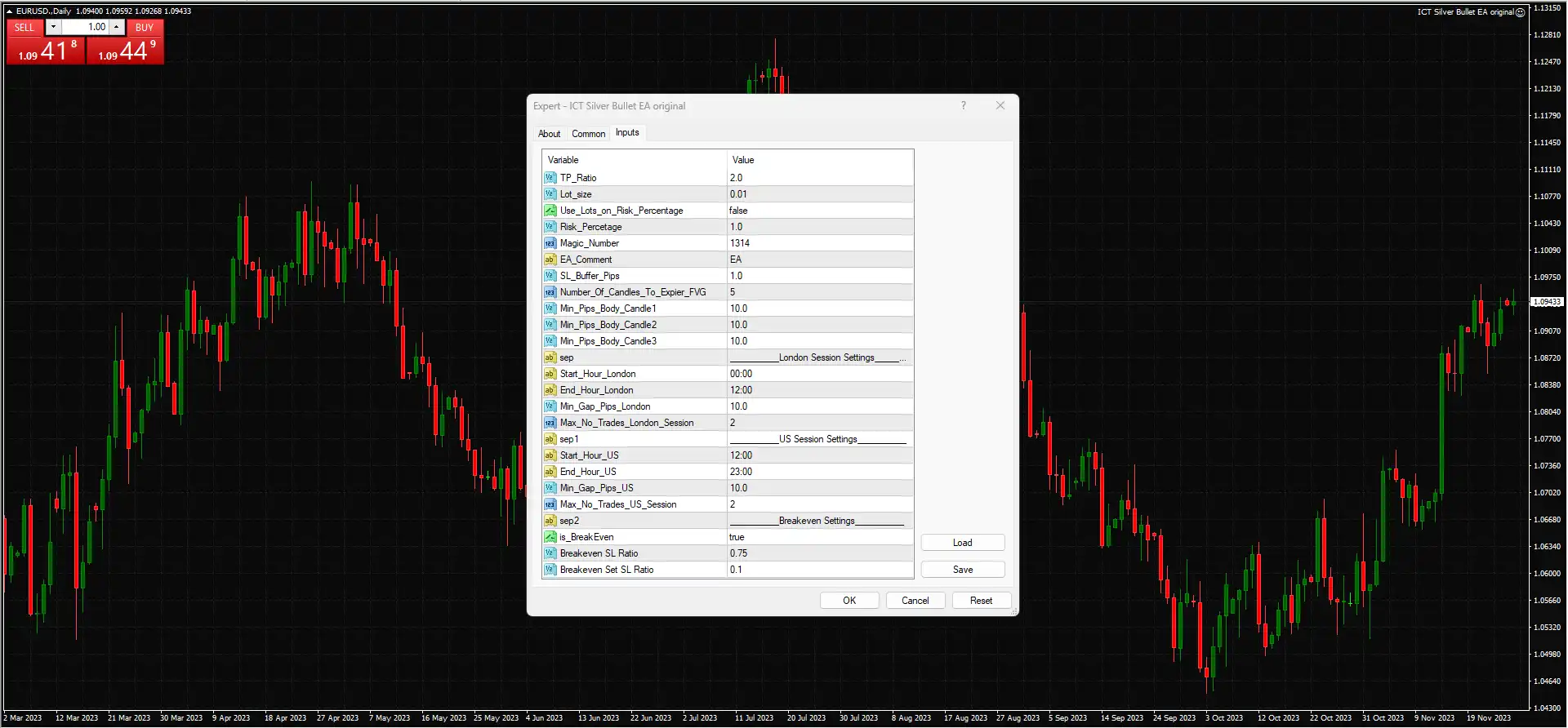The height and width of the screenshot is (728, 1568).
Task: Increase trade volume with up arrow
Action: pyautogui.click(x=117, y=27)
